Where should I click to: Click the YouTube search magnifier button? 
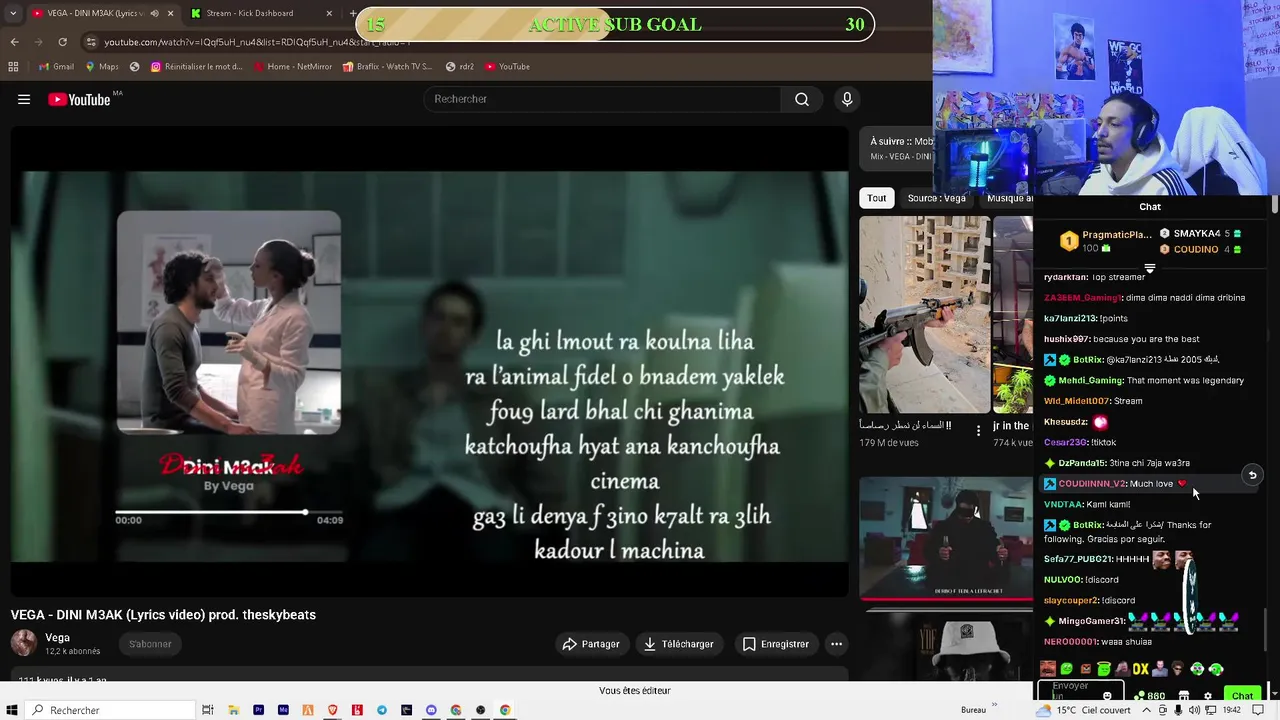click(x=802, y=99)
